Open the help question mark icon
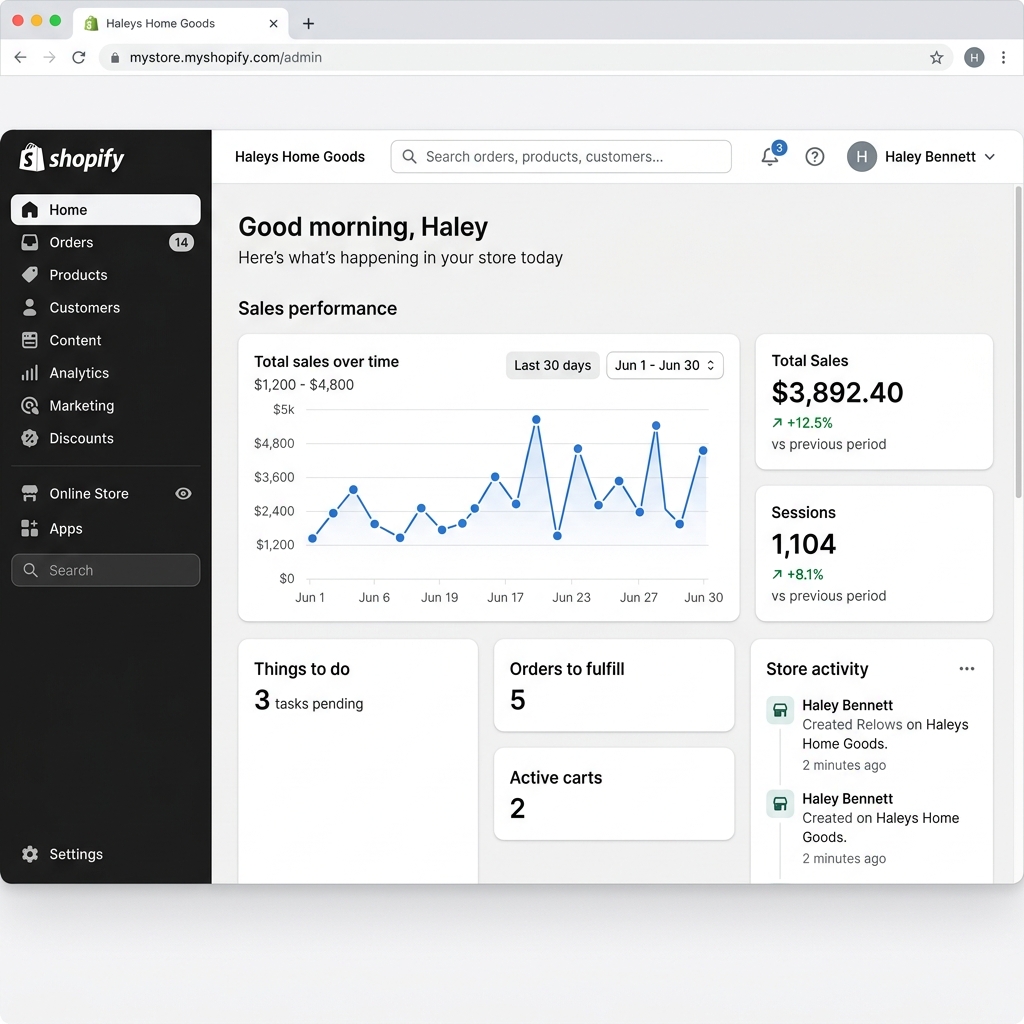The height and width of the screenshot is (1024, 1024). pyautogui.click(x=814, y=157)
